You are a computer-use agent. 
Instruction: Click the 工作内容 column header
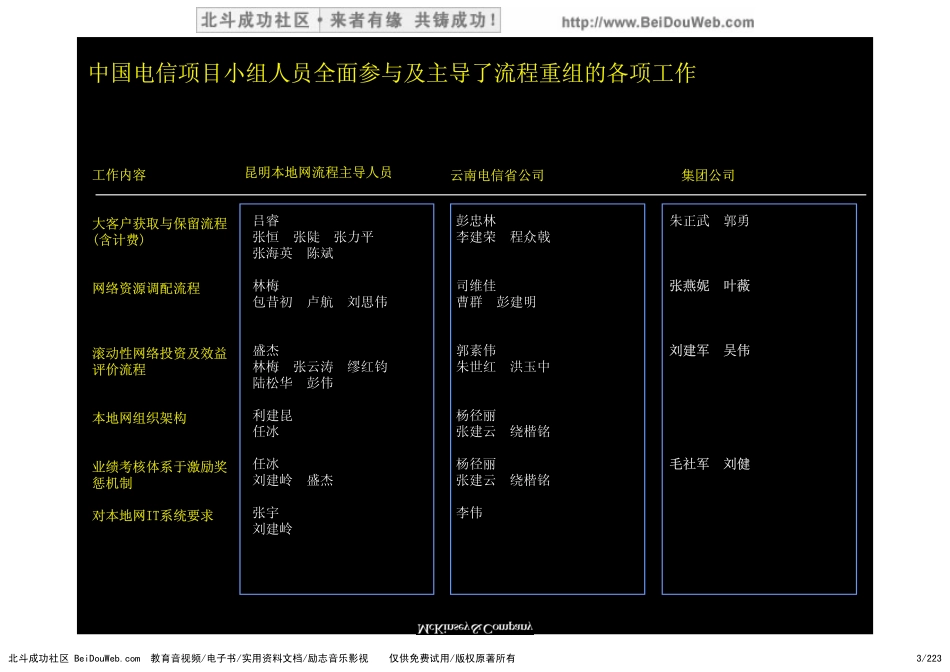119,174
